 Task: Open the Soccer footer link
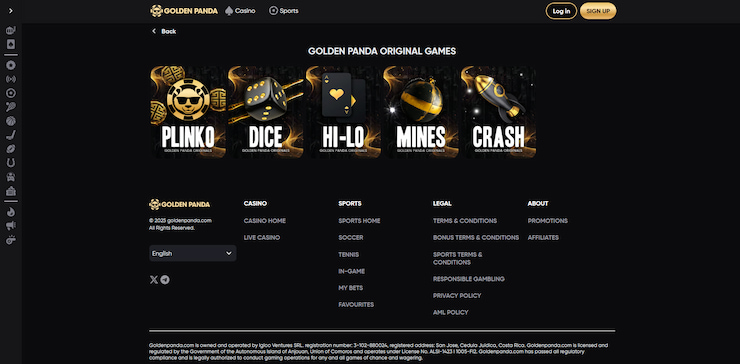[351, 237]
